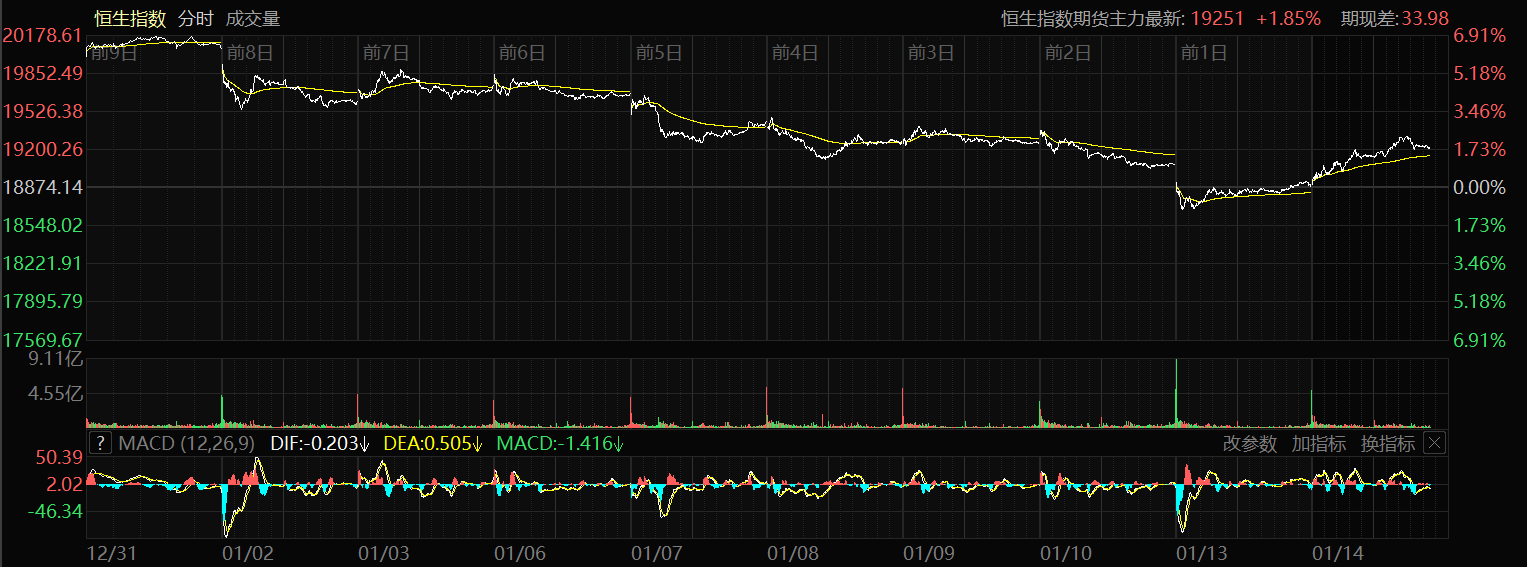Click the 01/07 date label

point(657,552)
